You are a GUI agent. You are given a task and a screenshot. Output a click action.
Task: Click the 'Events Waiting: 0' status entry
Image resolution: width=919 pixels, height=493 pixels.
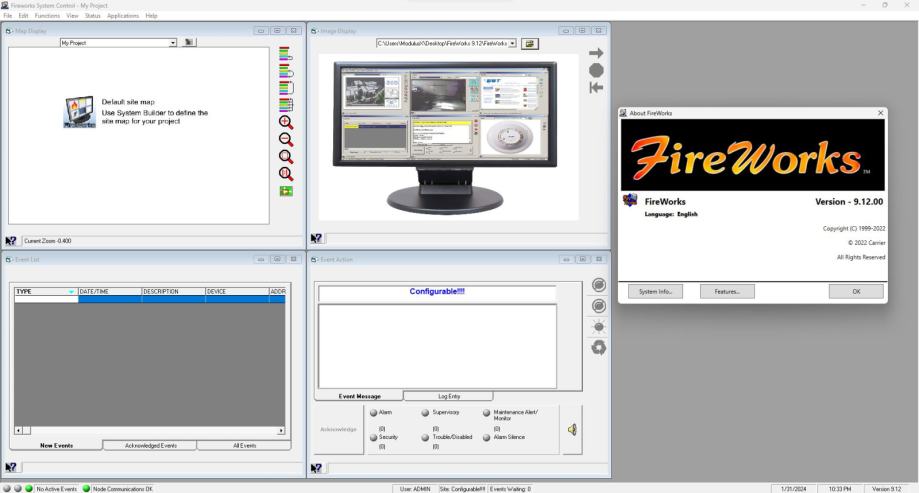[510, 489]
